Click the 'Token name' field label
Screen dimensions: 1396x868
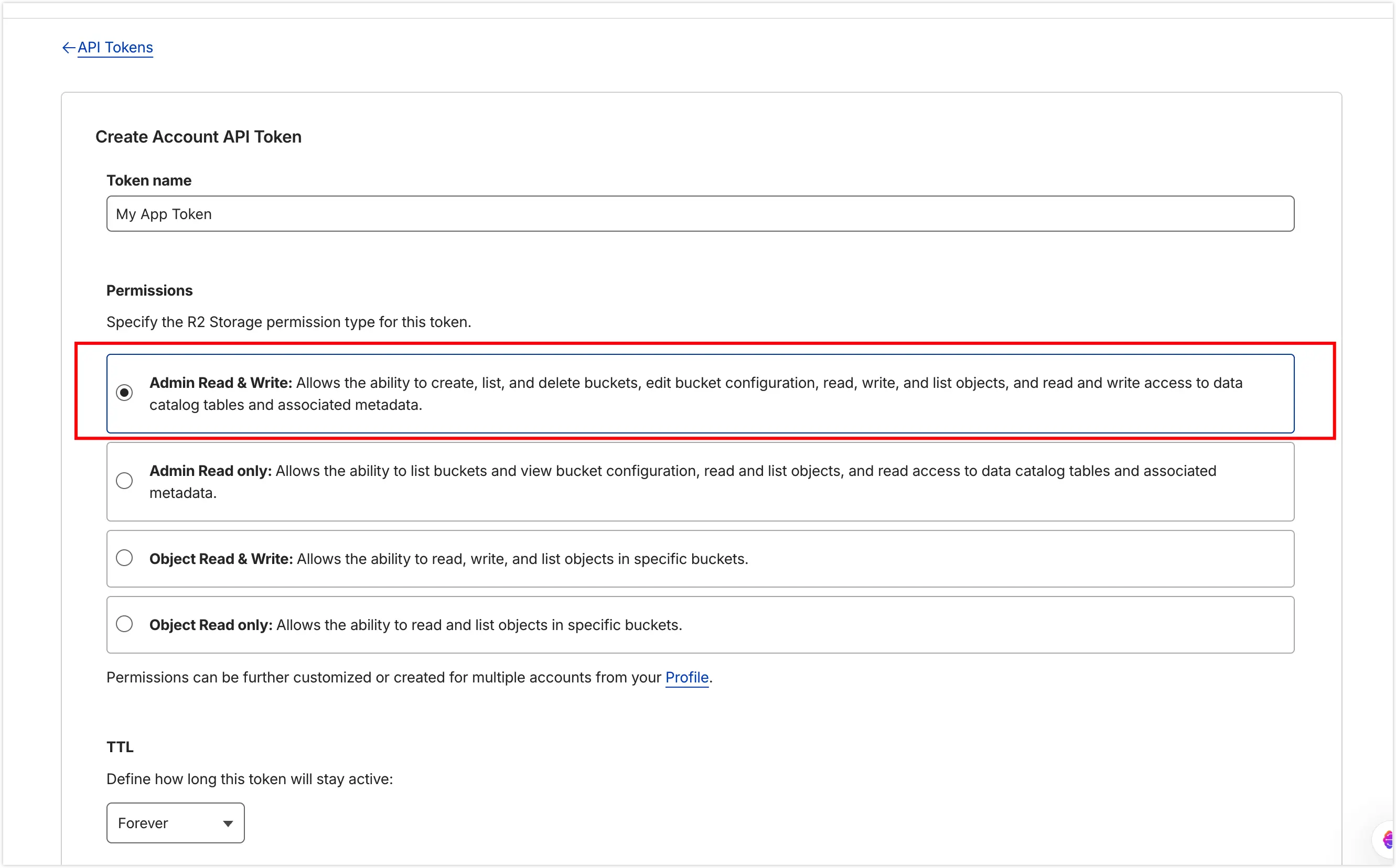tap(149, 181)
